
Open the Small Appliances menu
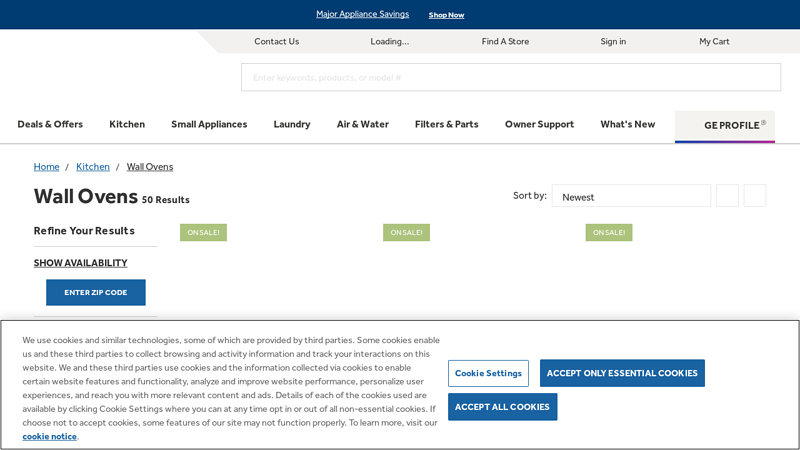(209, 124)
